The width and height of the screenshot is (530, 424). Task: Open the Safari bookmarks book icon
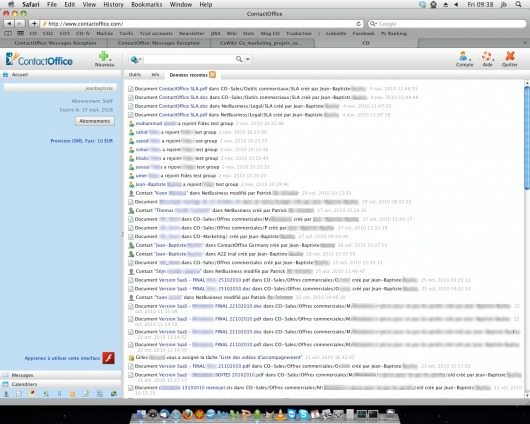(8, 33)
